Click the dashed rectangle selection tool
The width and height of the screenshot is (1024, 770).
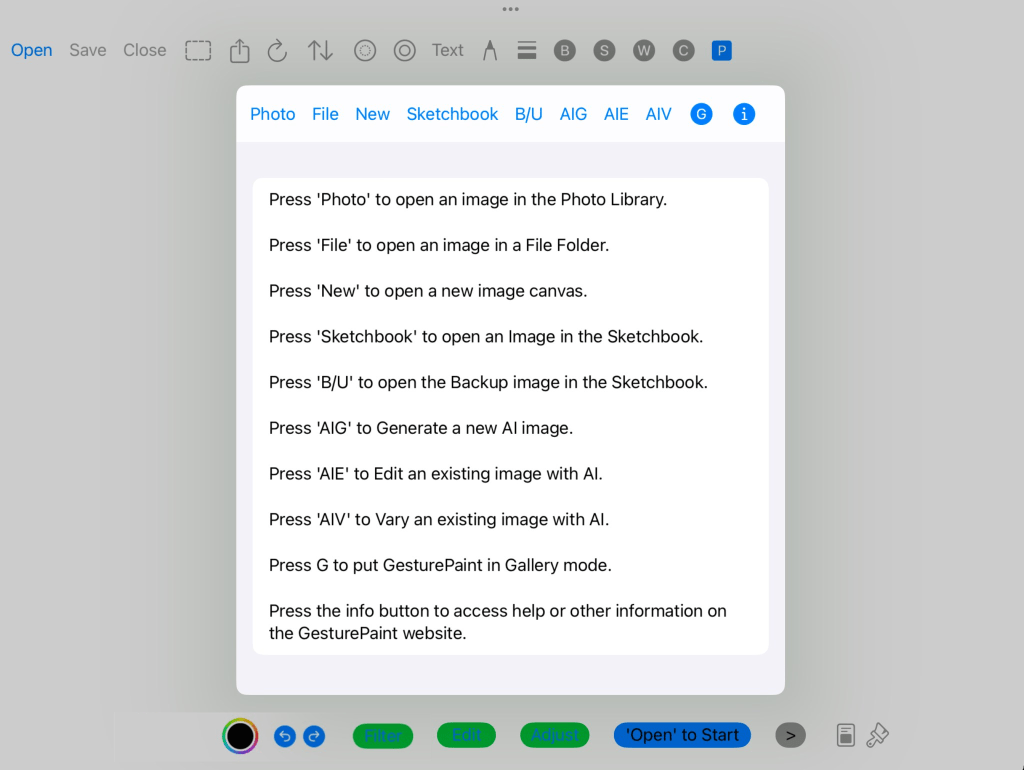(x=198, y=50)
